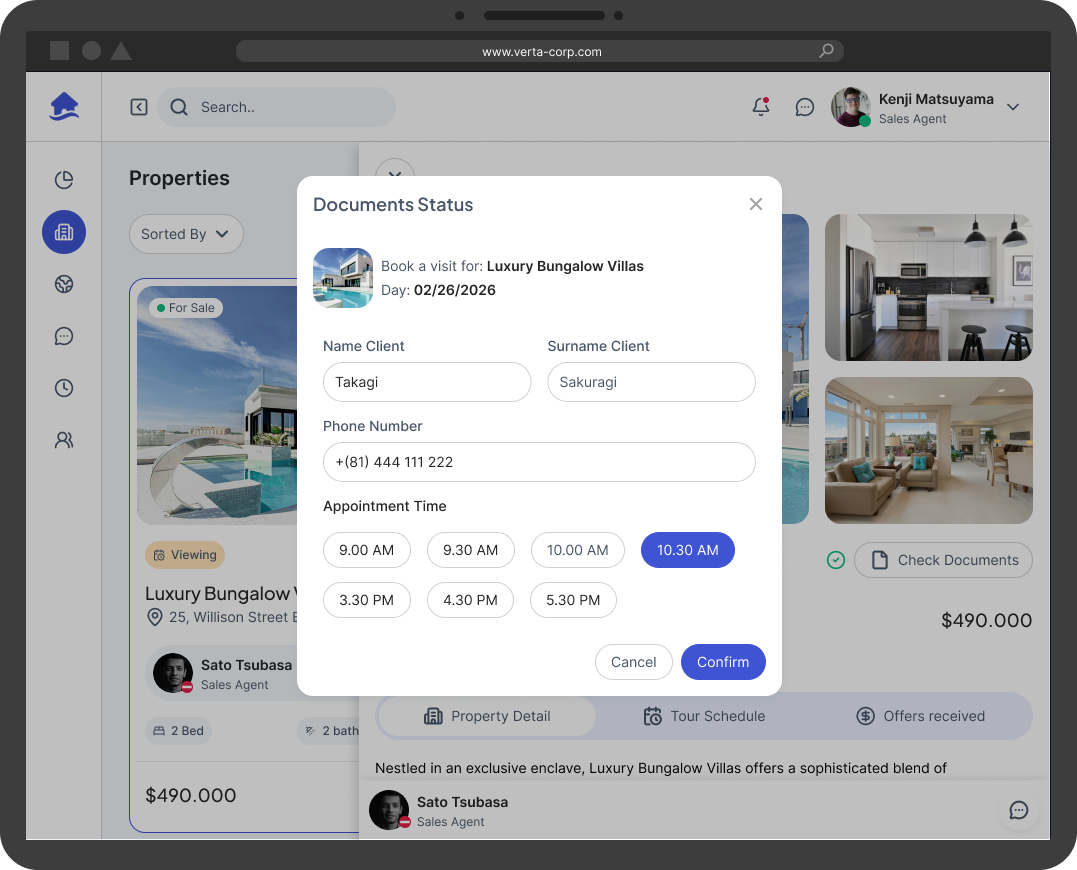1077x870 pixels.
Task: Click Kenji Matsuyama profile avatar
Action: (851, 107)
